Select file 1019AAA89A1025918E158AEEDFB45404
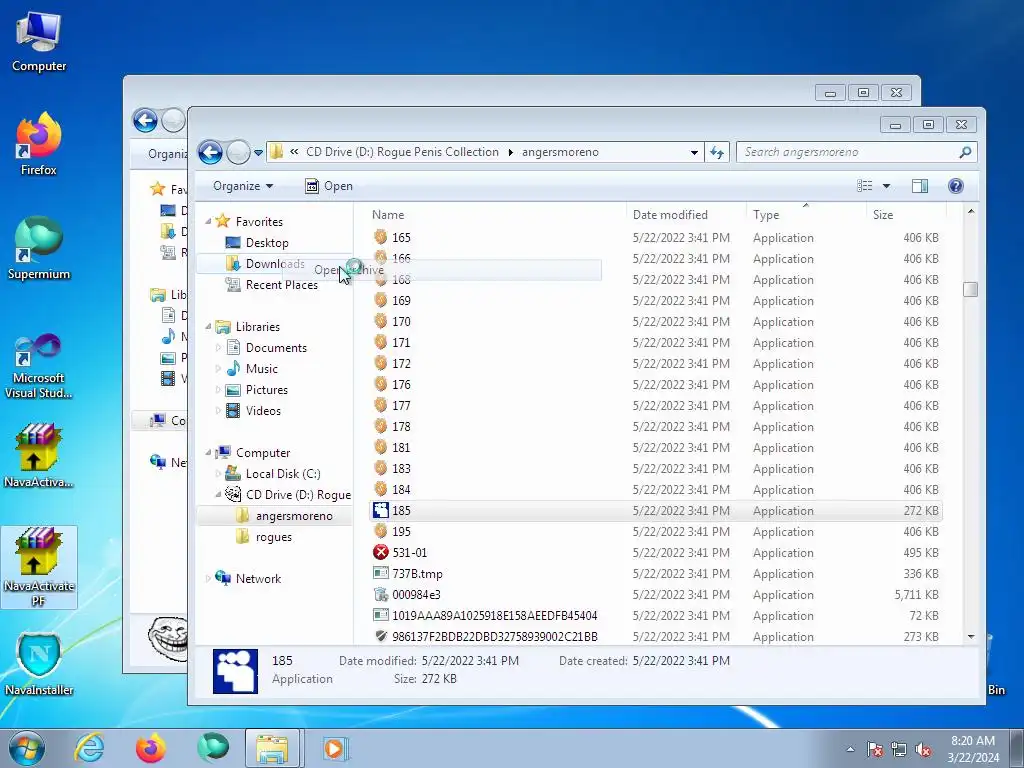Screen dimensions: 1024x768 click(x=656, y=616)
